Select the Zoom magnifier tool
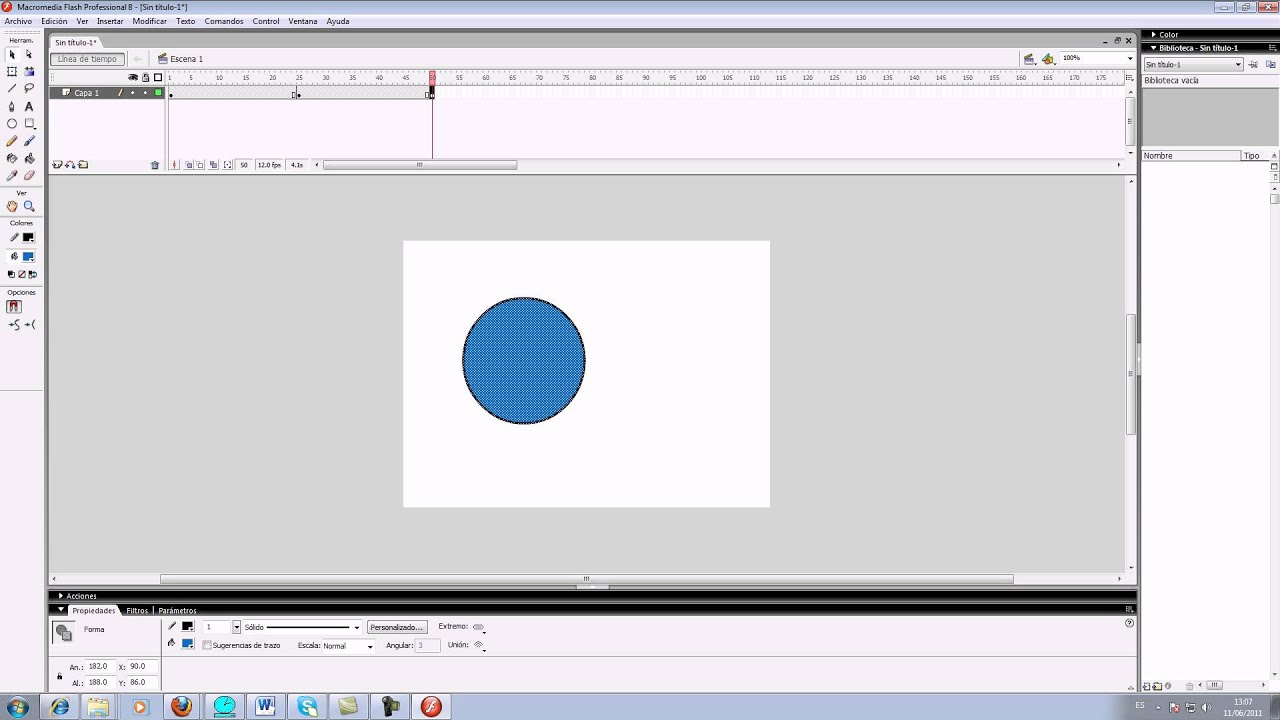 tap(29, 206)
